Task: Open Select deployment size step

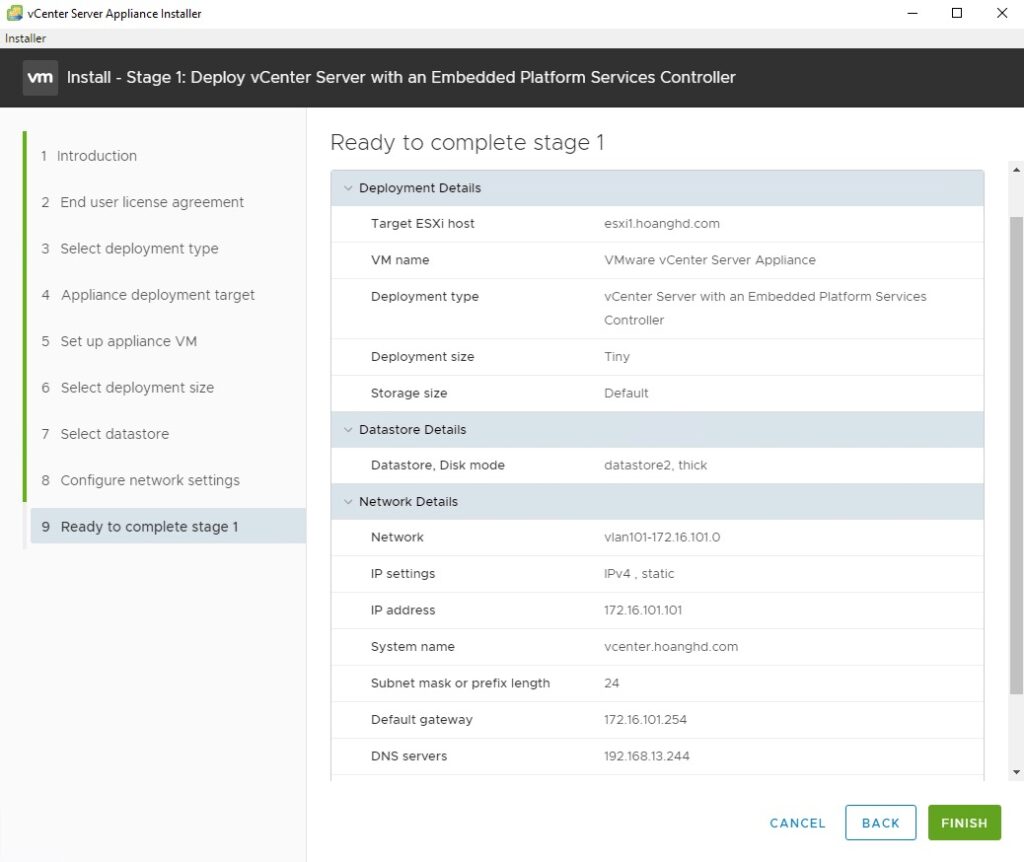Action: tap(127, 388)
